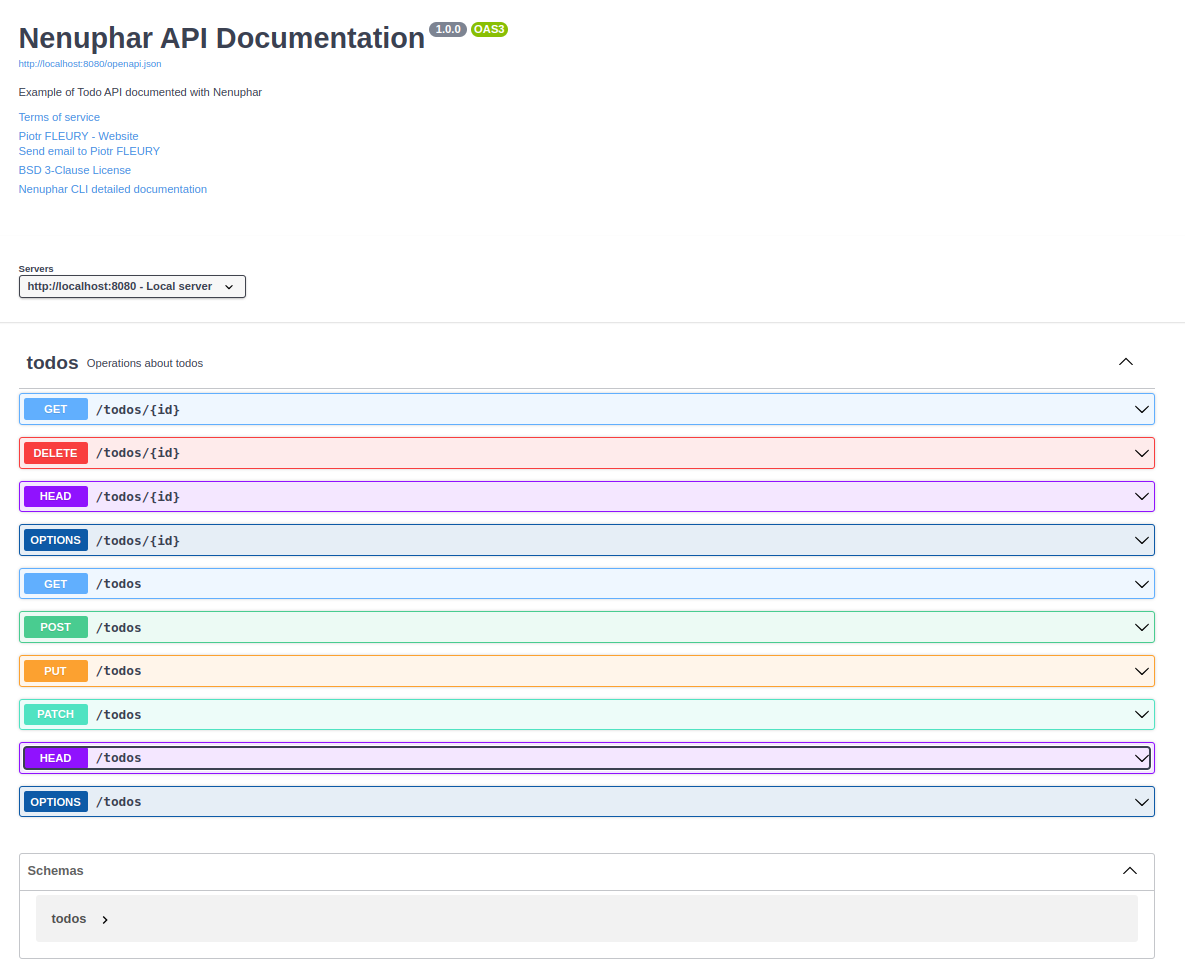Visit Piotr FLEURY - Website link

coord(79,136)
